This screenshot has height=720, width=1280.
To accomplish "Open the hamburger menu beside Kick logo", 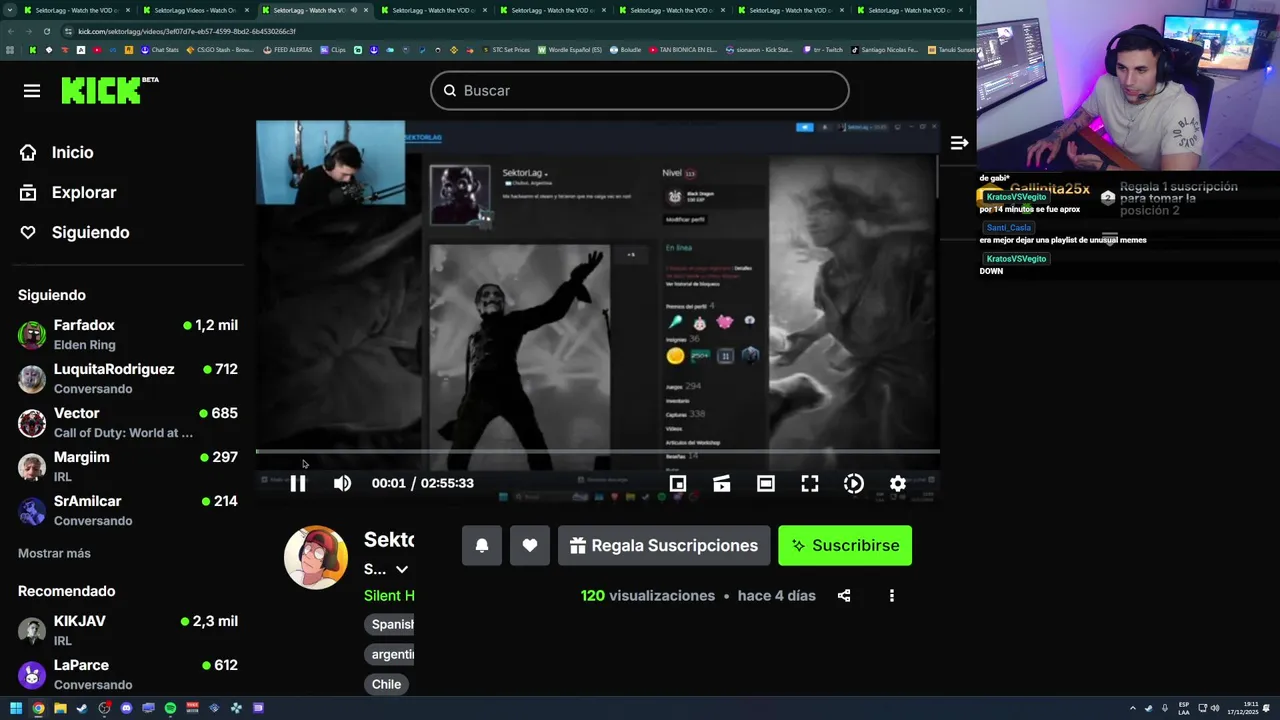I will 32,91.
